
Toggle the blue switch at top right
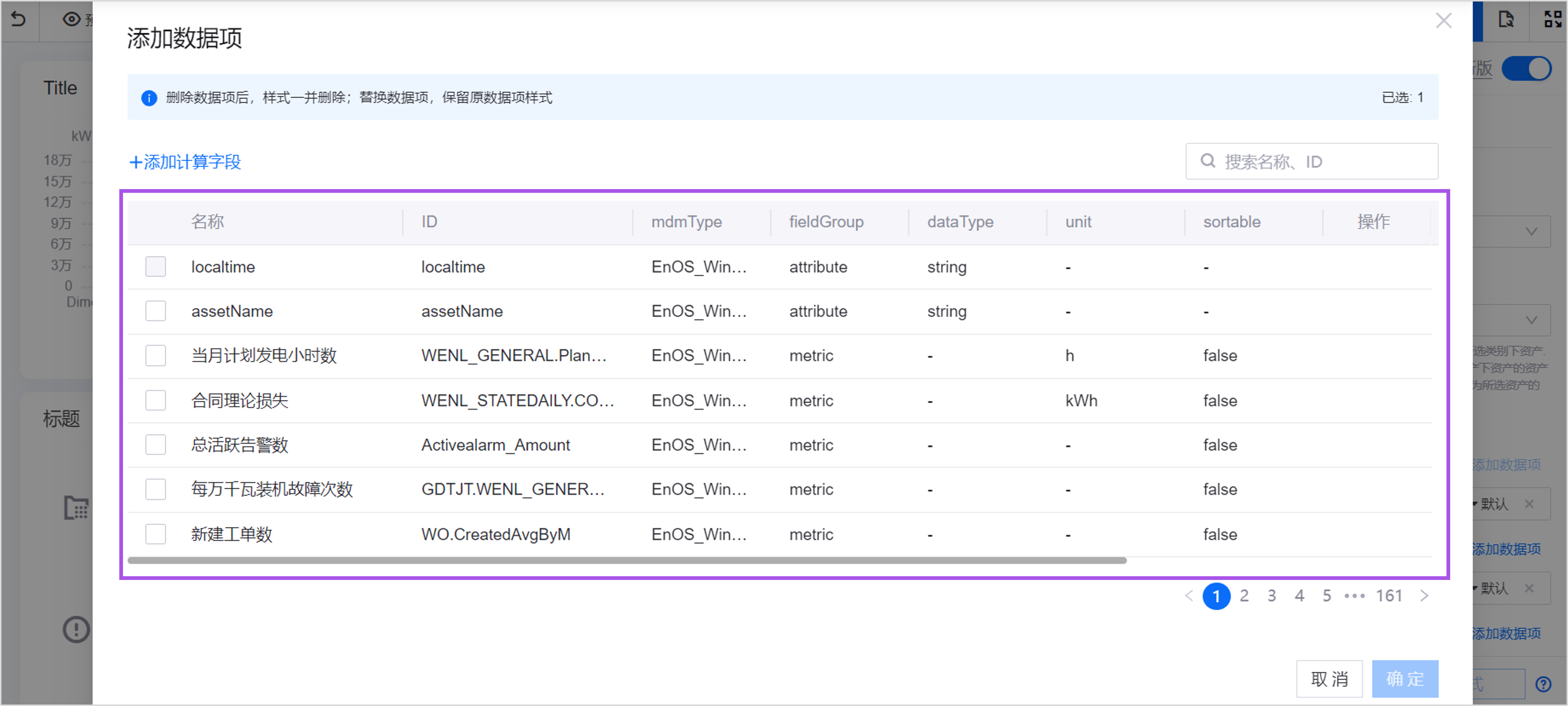1526,68
